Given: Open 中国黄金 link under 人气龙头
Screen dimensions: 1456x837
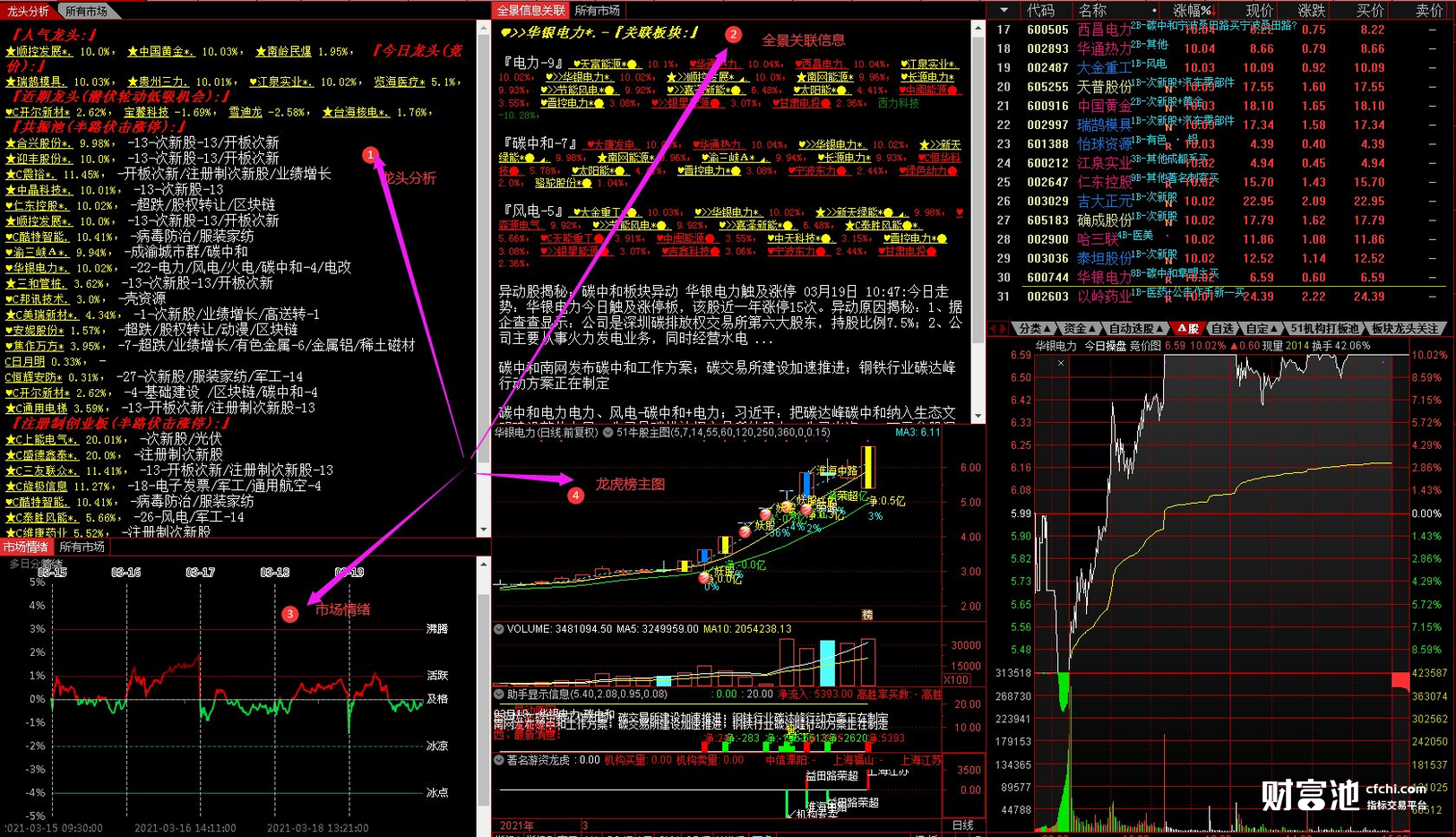Looking at the screenshot, I should [160, 52].
